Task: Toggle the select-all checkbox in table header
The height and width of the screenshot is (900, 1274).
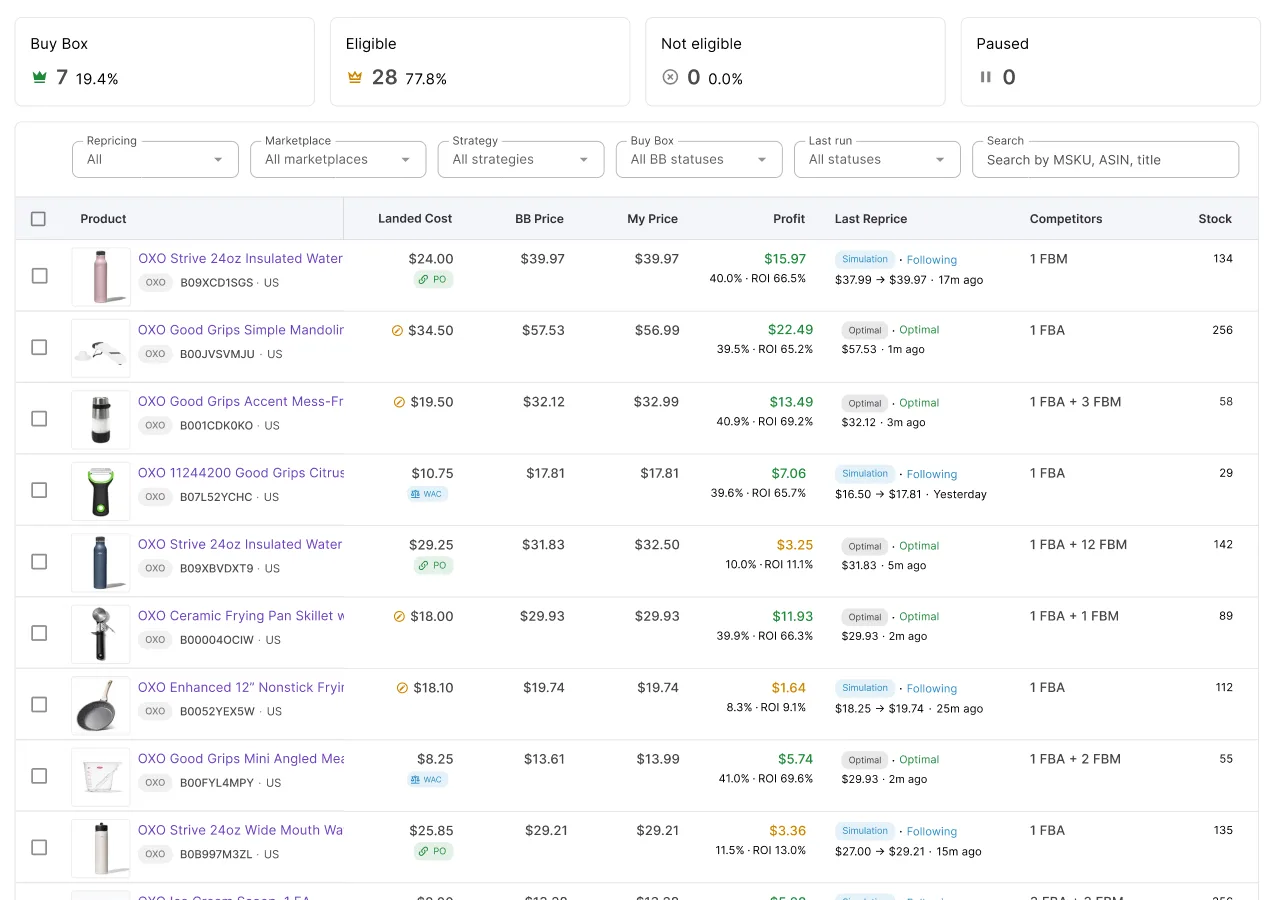Action: tap(38, 219)
